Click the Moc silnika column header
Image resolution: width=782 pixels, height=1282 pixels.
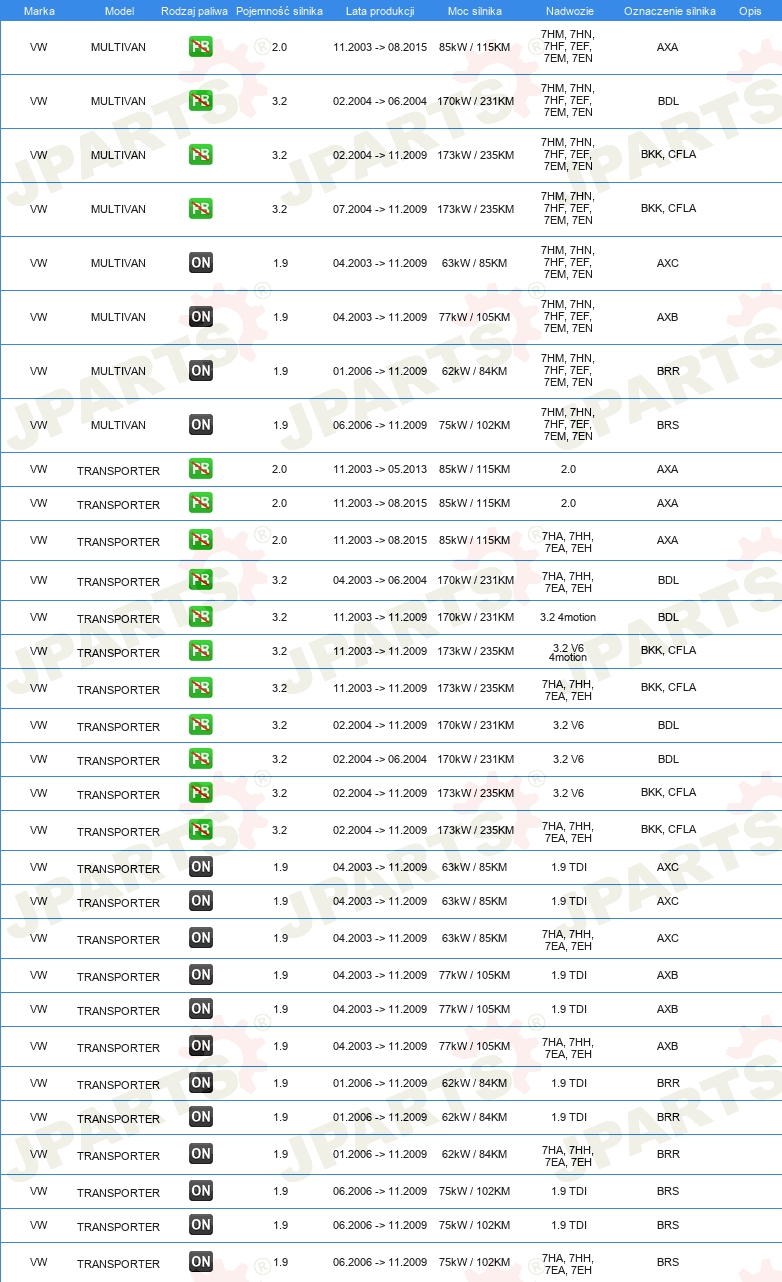(475, 11)
